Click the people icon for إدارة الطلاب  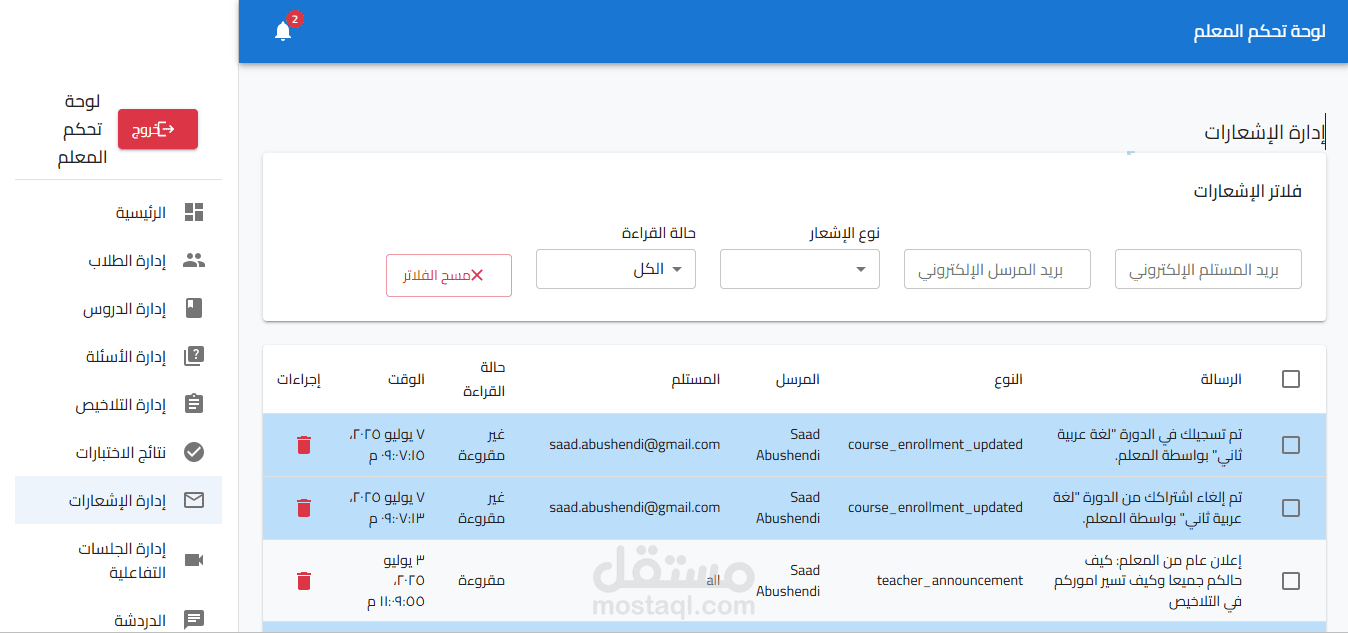tap(194, 260)
